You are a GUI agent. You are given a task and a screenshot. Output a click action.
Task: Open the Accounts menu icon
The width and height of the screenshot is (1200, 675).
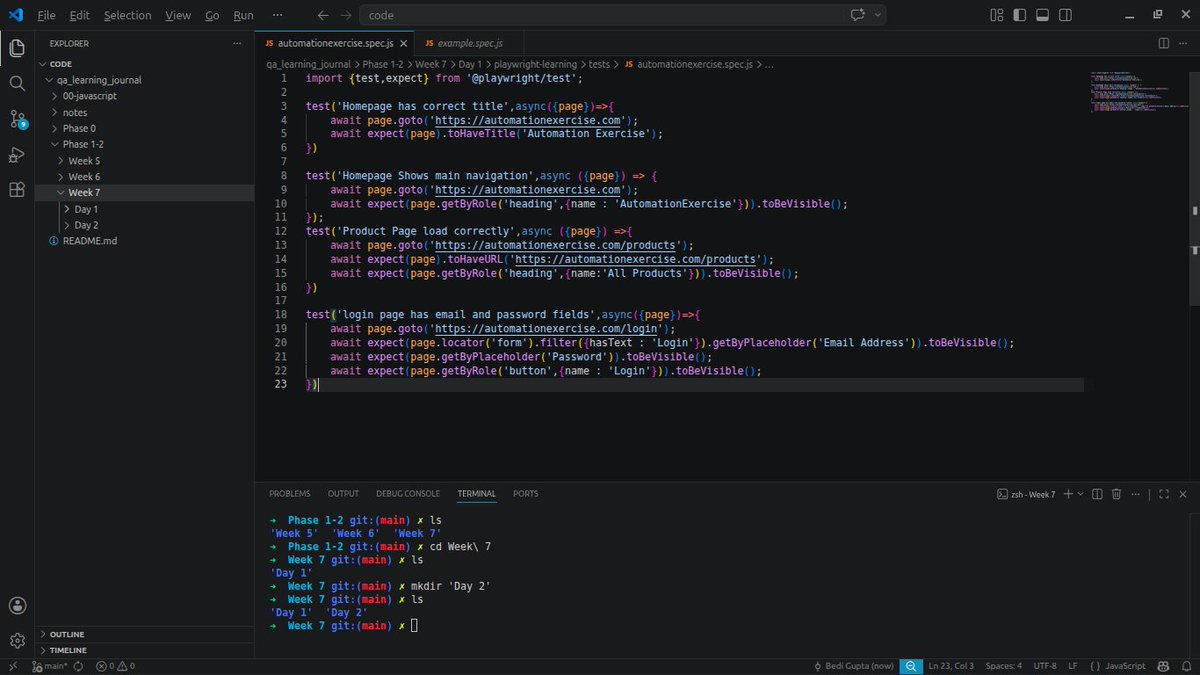(x=17, y=605)
